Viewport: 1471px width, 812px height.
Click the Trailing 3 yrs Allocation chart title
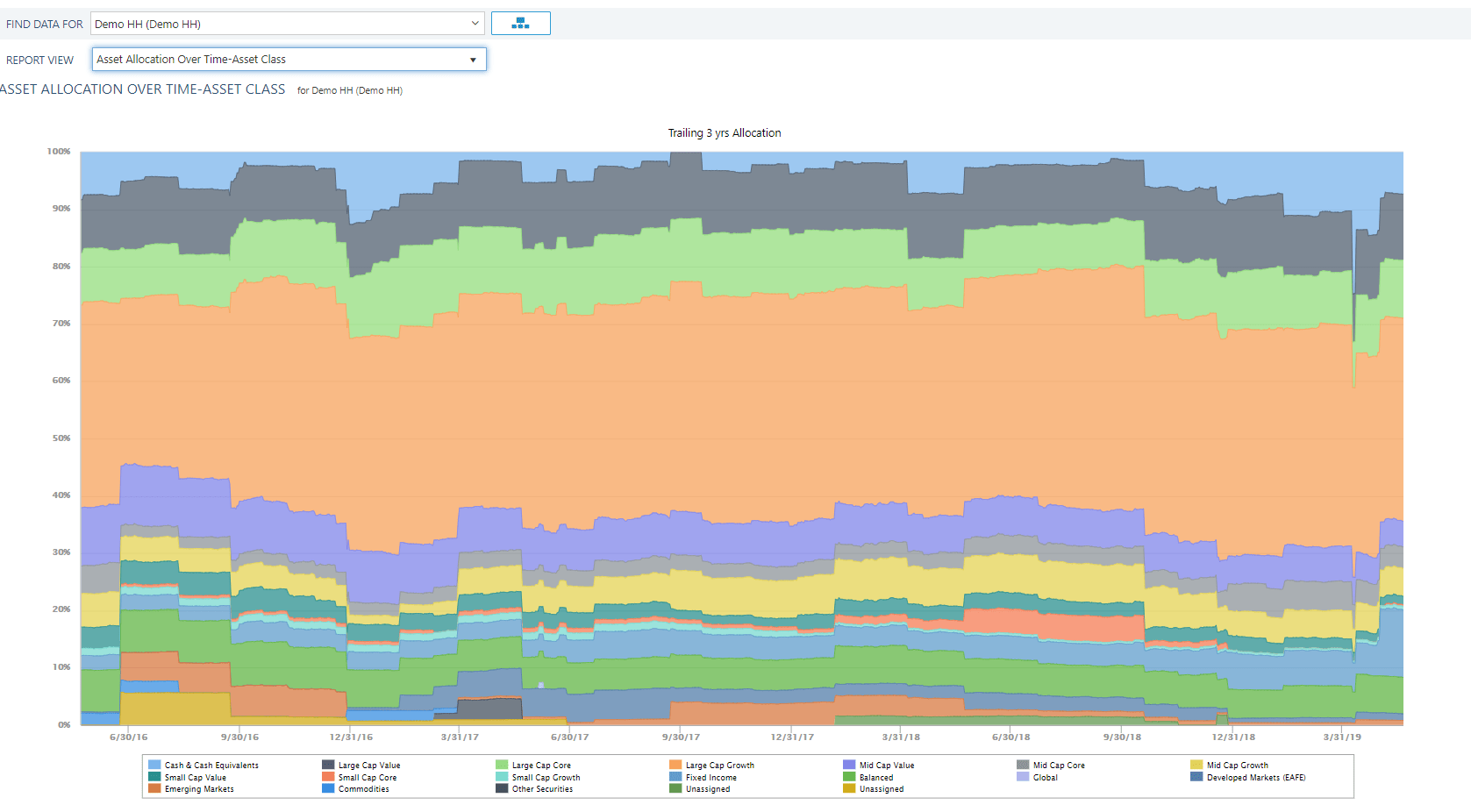tap(725, 133)
